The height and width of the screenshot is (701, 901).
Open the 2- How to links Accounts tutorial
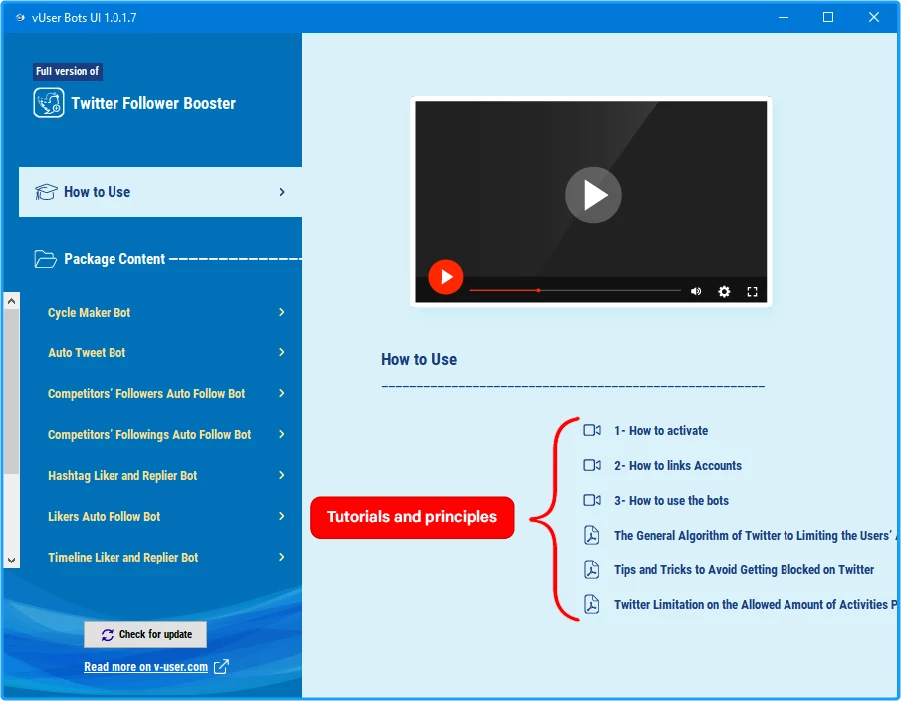[677, 465]
